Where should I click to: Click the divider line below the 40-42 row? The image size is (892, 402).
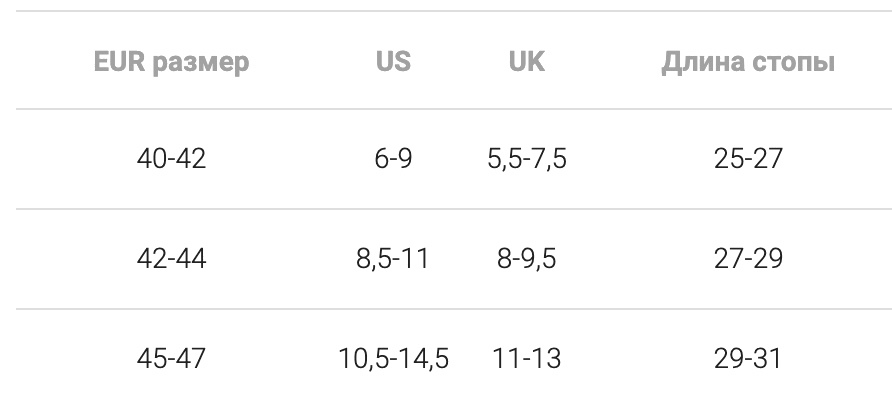tap(446, 209)
